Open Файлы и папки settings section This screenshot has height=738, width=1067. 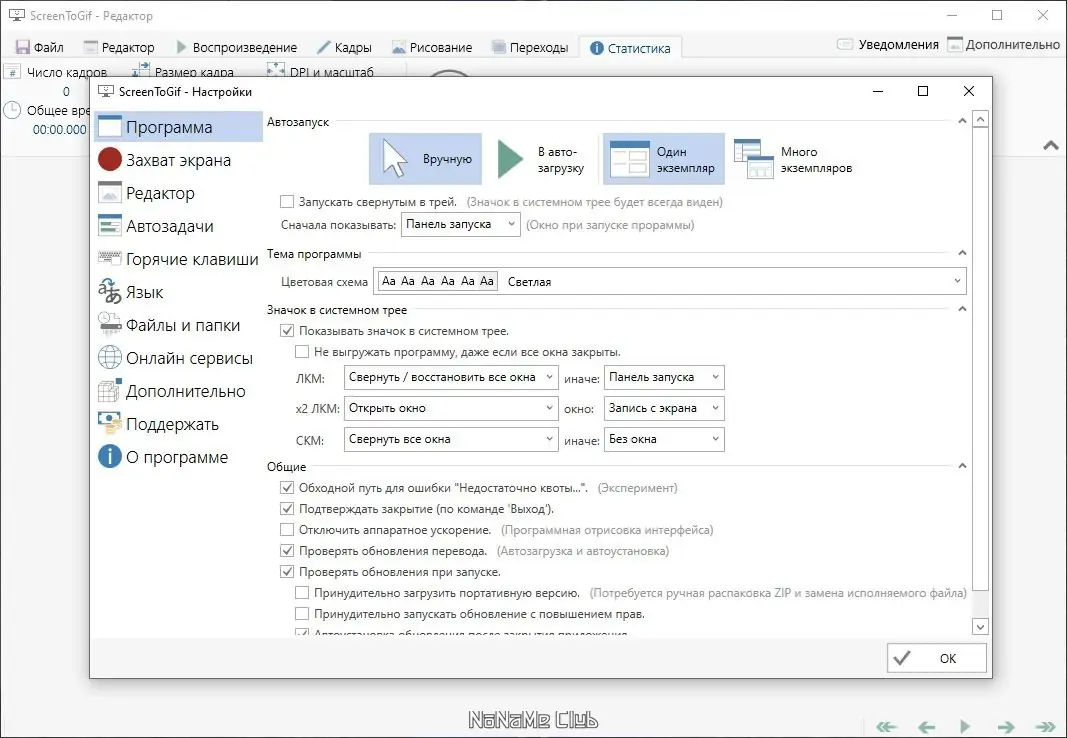pyautogui.click(x=178, y=325)
